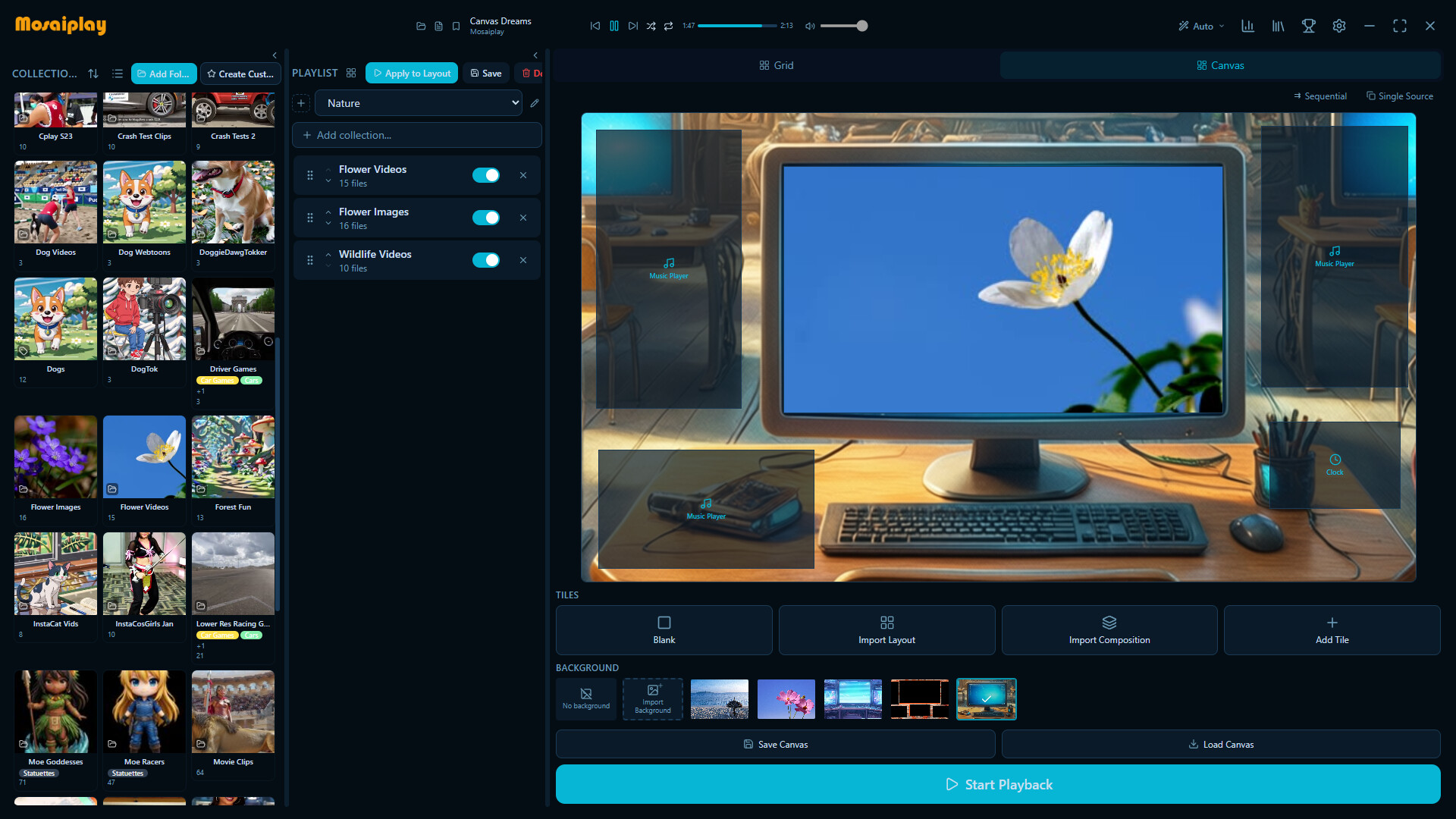The width and height of the screenshot is (1456, 819).
Task: Expand the Flower Videos entry chevron
Action: [x=328, y=181]
